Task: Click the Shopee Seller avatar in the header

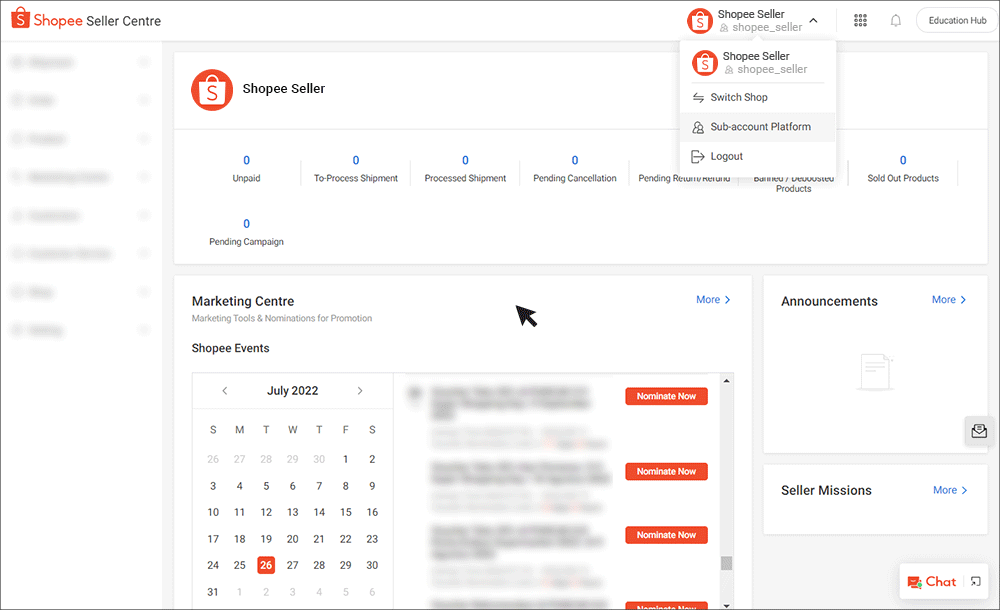Action: coord(701,19)
